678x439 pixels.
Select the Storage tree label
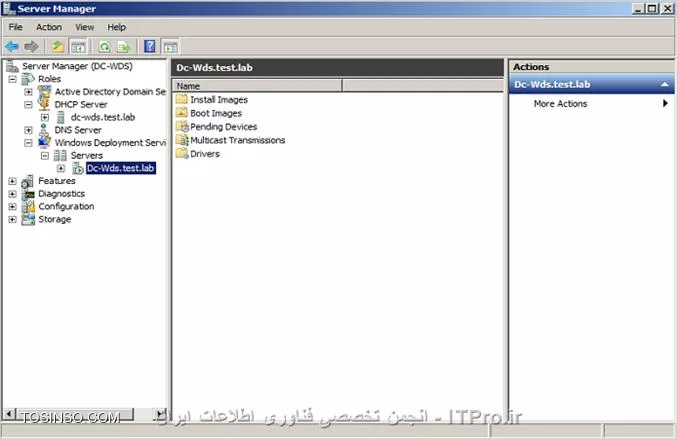coord(54,219)
